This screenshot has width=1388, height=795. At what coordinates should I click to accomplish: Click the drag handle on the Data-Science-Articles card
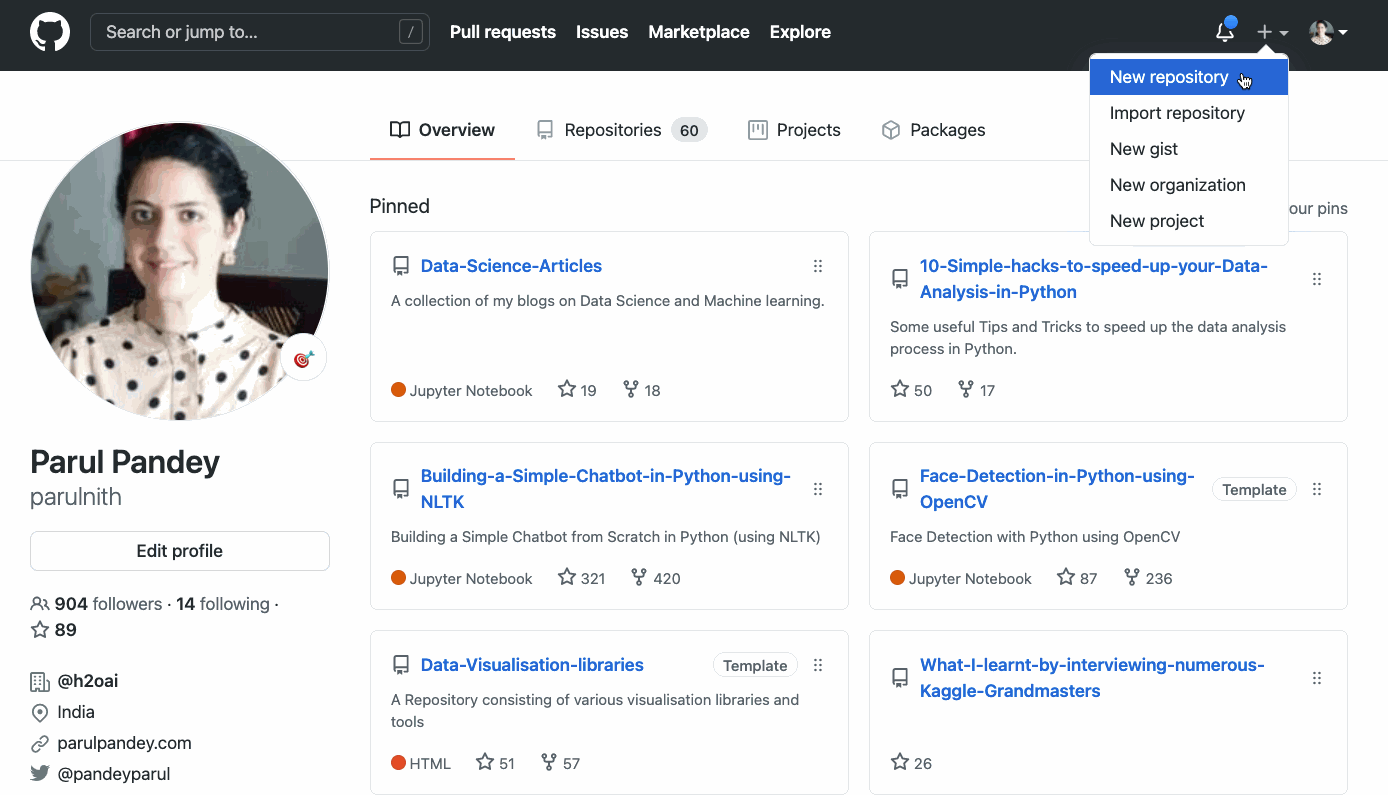point(818,266)
